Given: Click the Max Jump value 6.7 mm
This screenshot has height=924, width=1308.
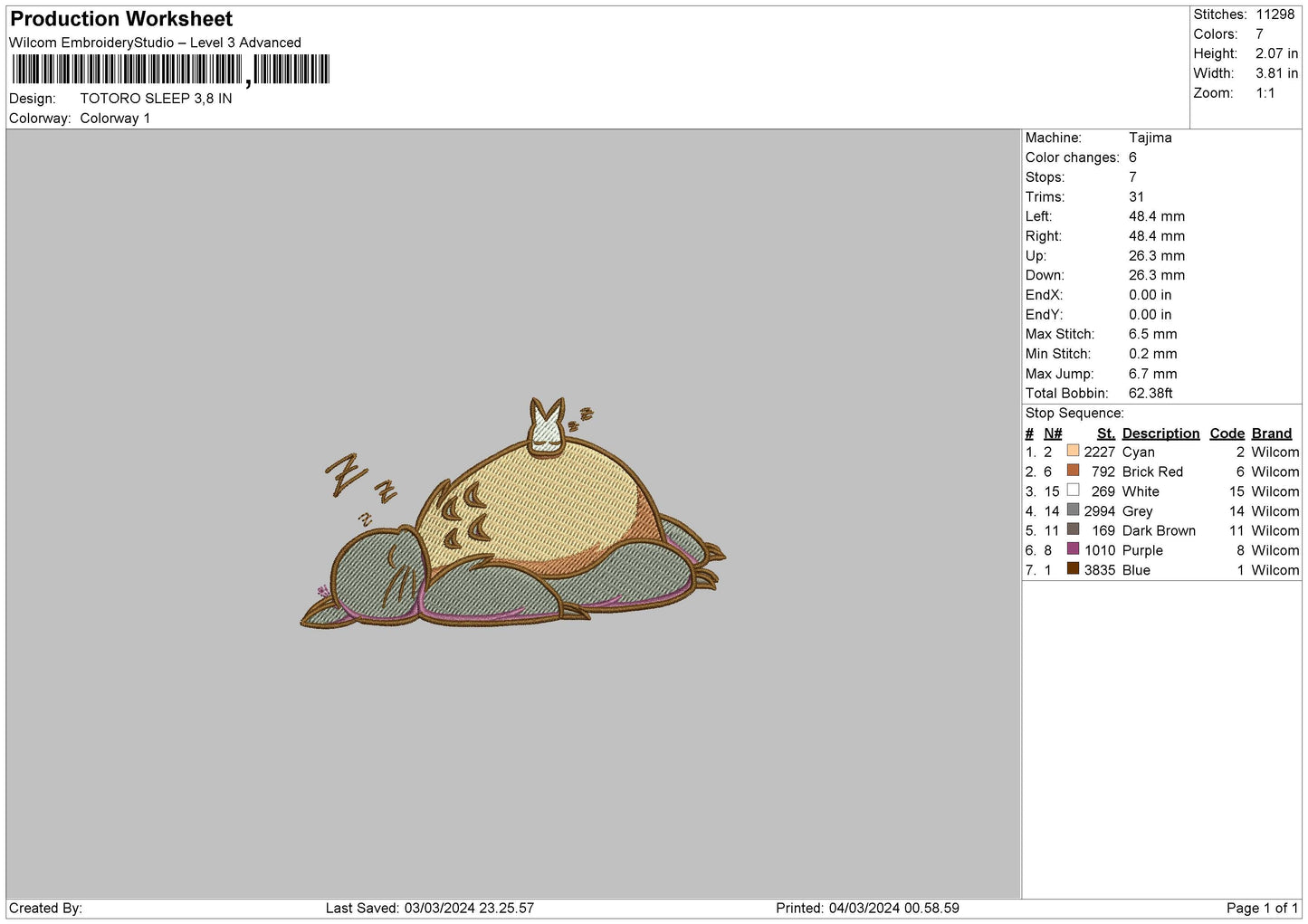Looking at the screenshot, I should point(1152,374).
